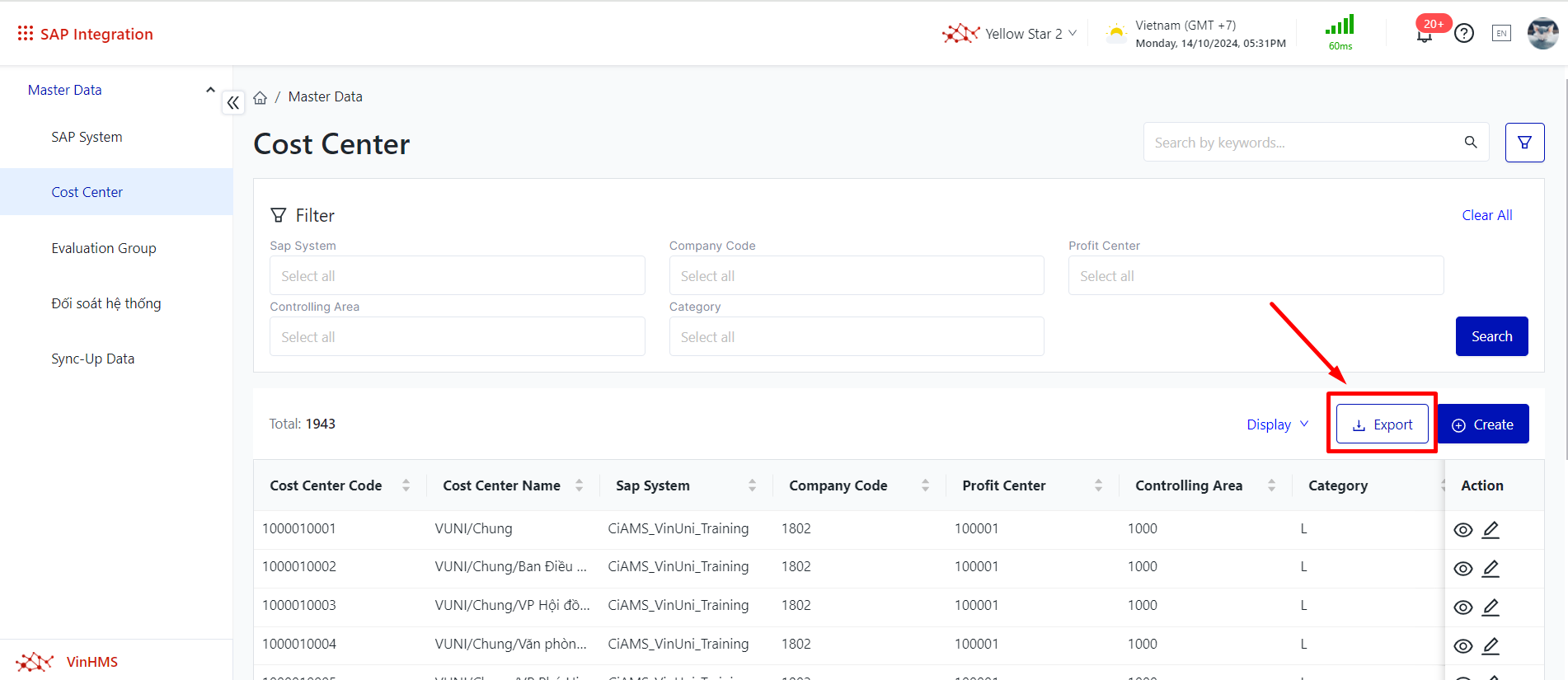This screenshot has width=1568, height=680.
Task: Open the Sap System filter dropdown
Action: click(x=457, y=276)
